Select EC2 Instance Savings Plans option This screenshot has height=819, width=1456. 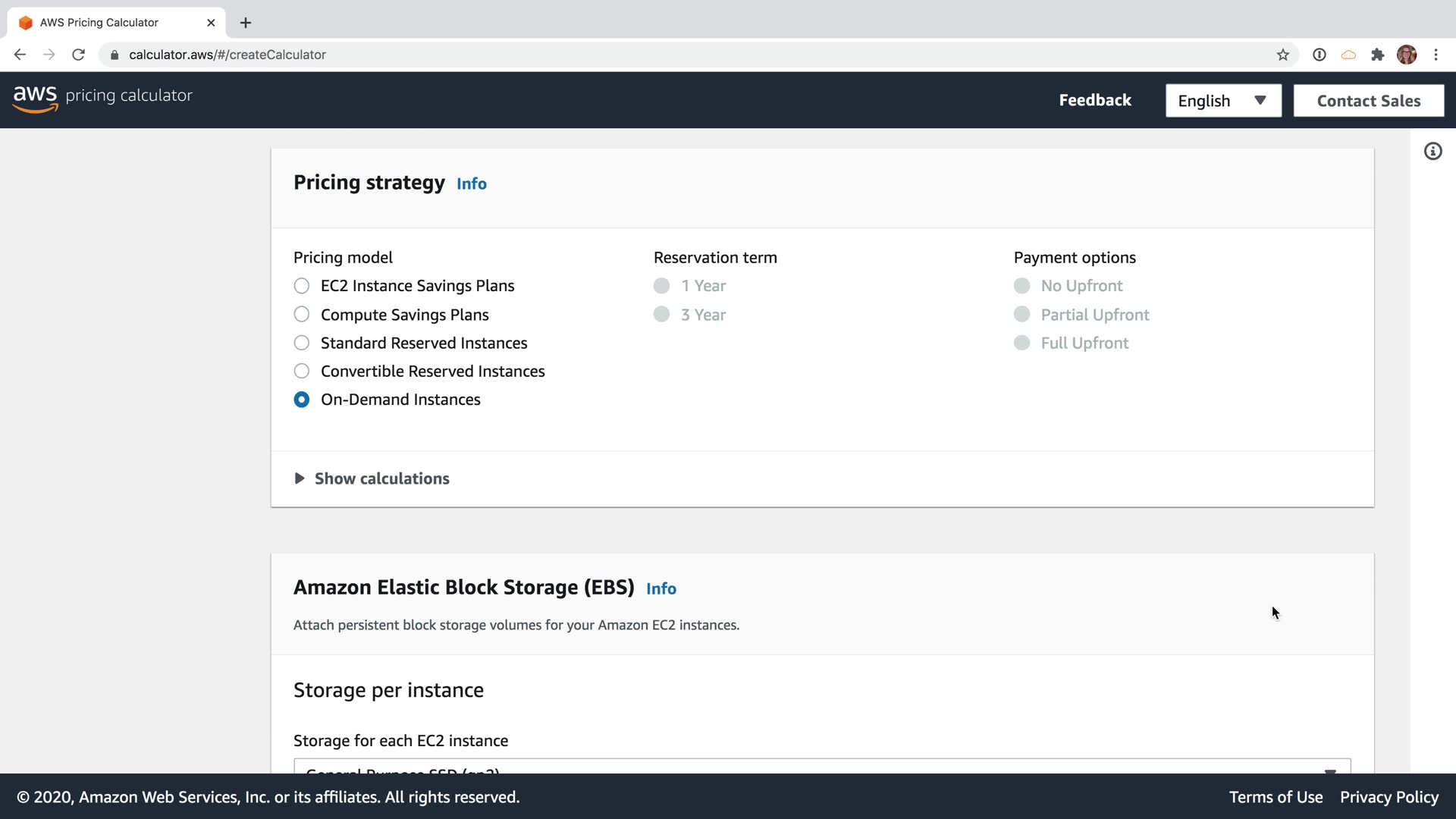[x=302, y=286]
